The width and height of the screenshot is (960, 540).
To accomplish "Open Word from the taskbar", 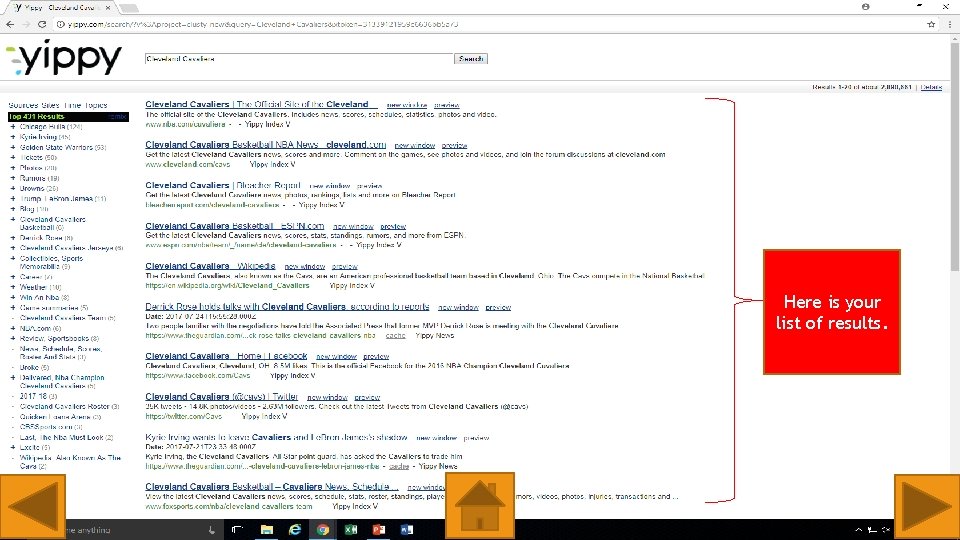I will (407, 530).
